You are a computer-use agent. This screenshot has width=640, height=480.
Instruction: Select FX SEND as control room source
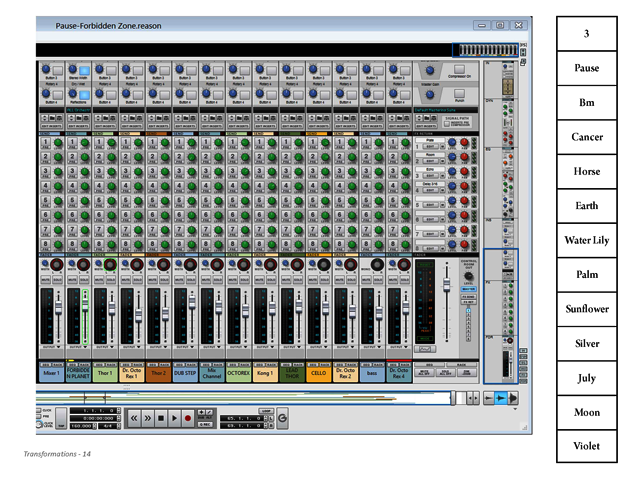pos(468,297)
